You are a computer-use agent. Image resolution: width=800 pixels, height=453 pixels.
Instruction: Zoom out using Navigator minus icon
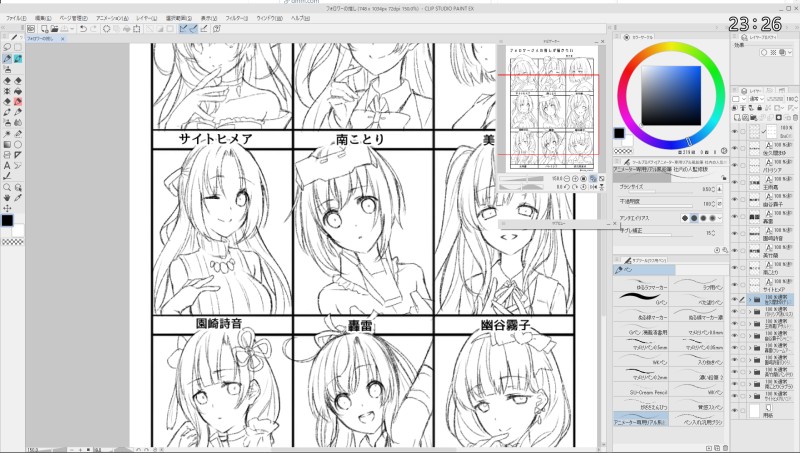point(567,179)
